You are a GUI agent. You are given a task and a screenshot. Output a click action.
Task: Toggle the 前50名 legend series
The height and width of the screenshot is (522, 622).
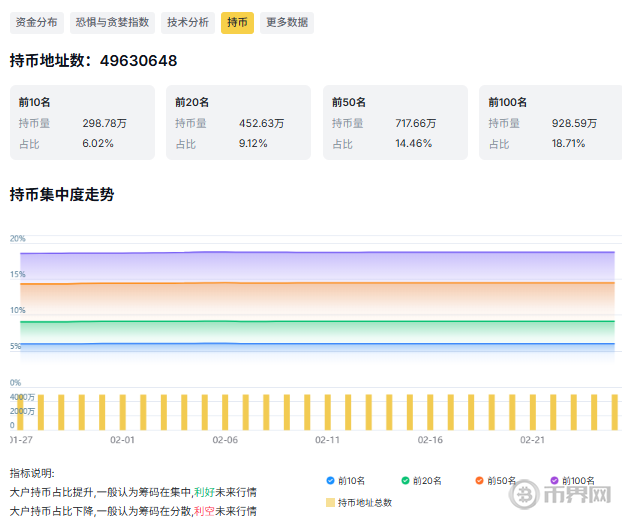495,481
